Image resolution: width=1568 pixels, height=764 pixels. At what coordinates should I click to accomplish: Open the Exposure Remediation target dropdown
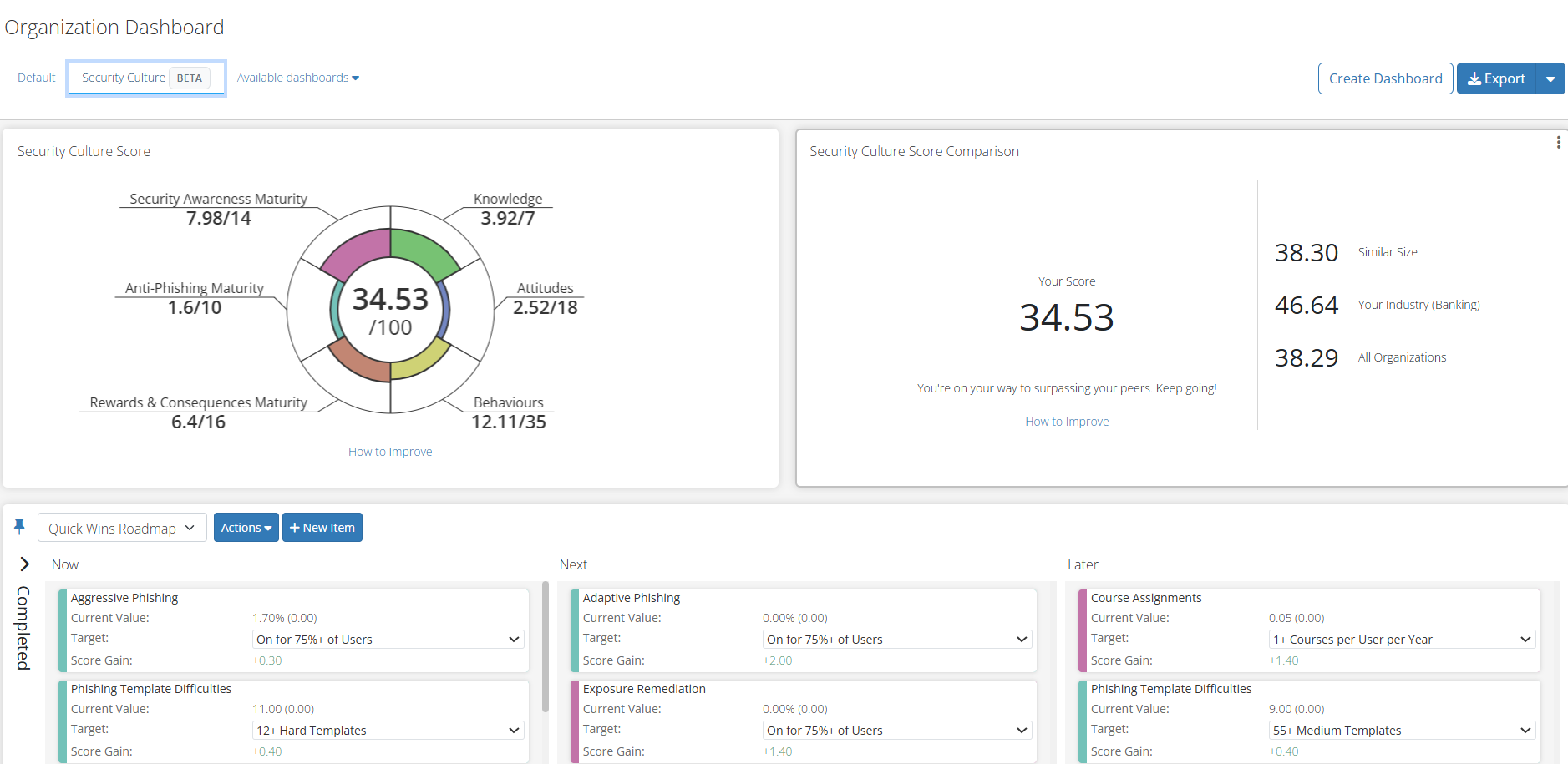(x=896, y=731)
